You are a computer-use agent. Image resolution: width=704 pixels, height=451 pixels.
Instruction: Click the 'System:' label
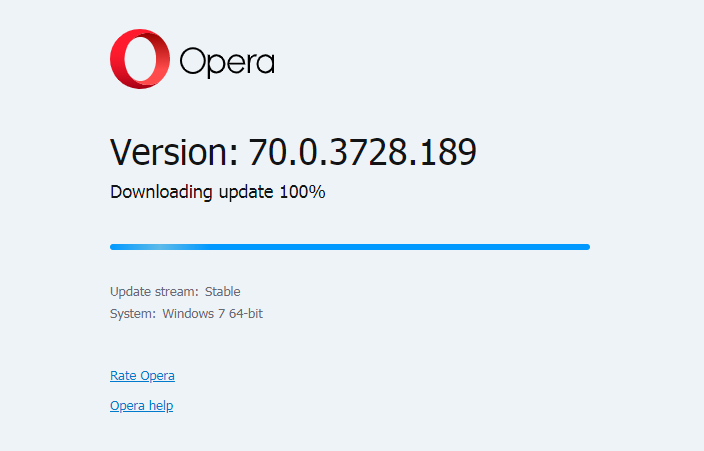[x=133, y=314]
